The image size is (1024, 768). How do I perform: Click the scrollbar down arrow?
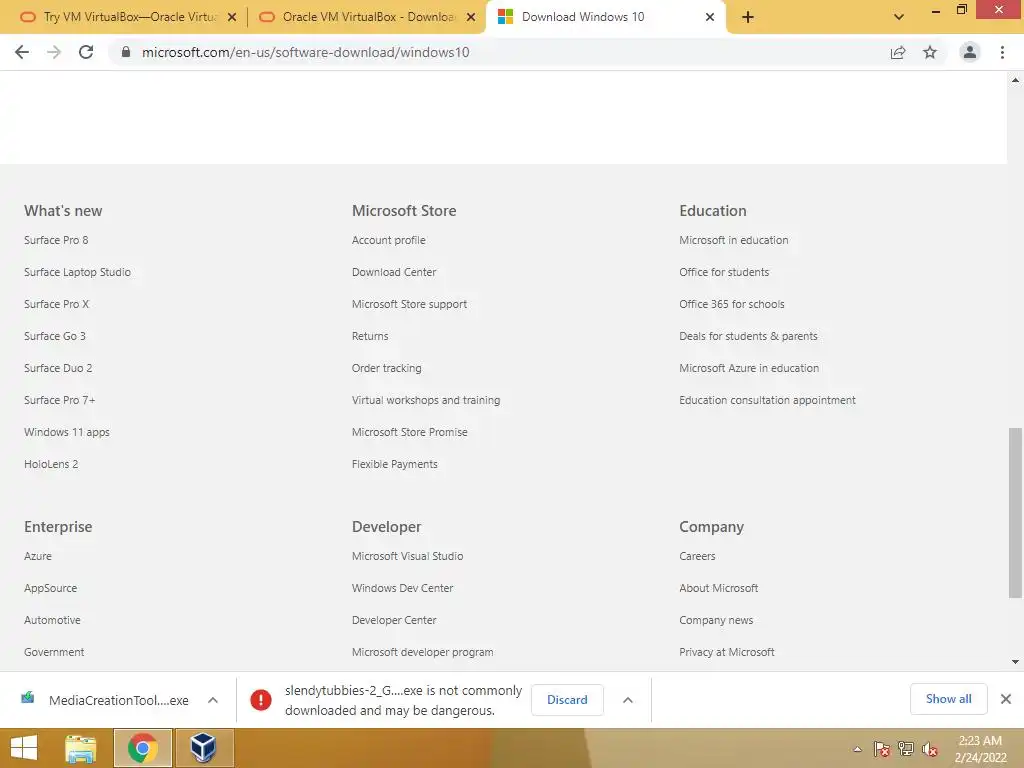(1015, 662)
